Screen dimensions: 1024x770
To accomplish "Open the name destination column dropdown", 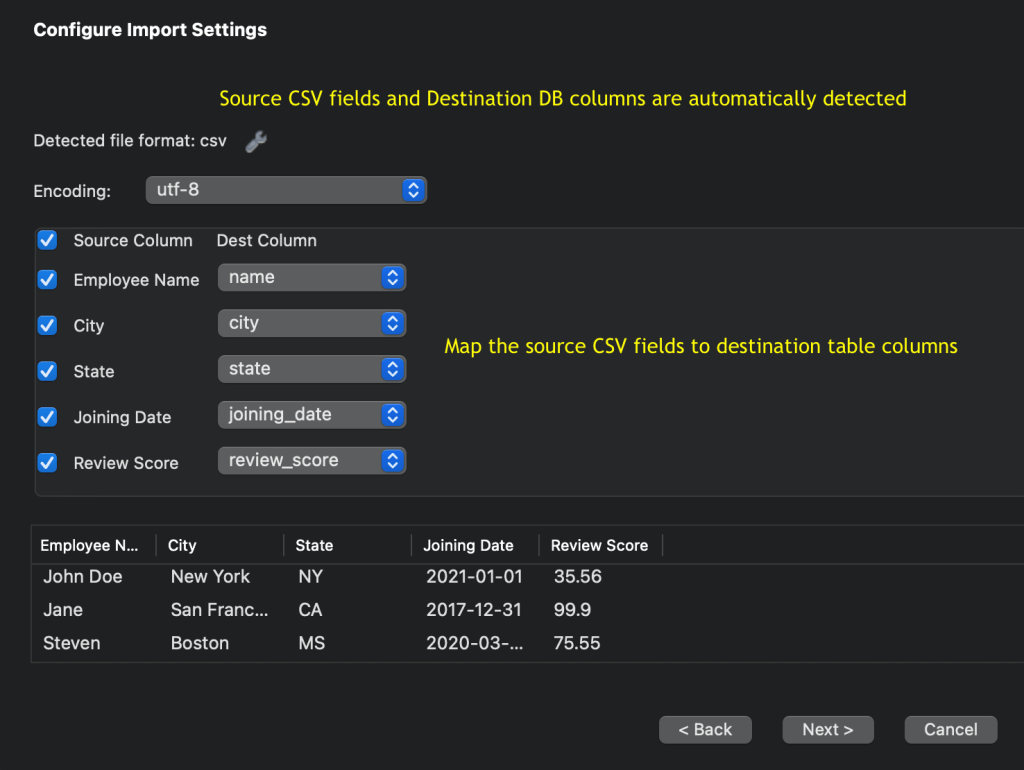I will (311, 278).
